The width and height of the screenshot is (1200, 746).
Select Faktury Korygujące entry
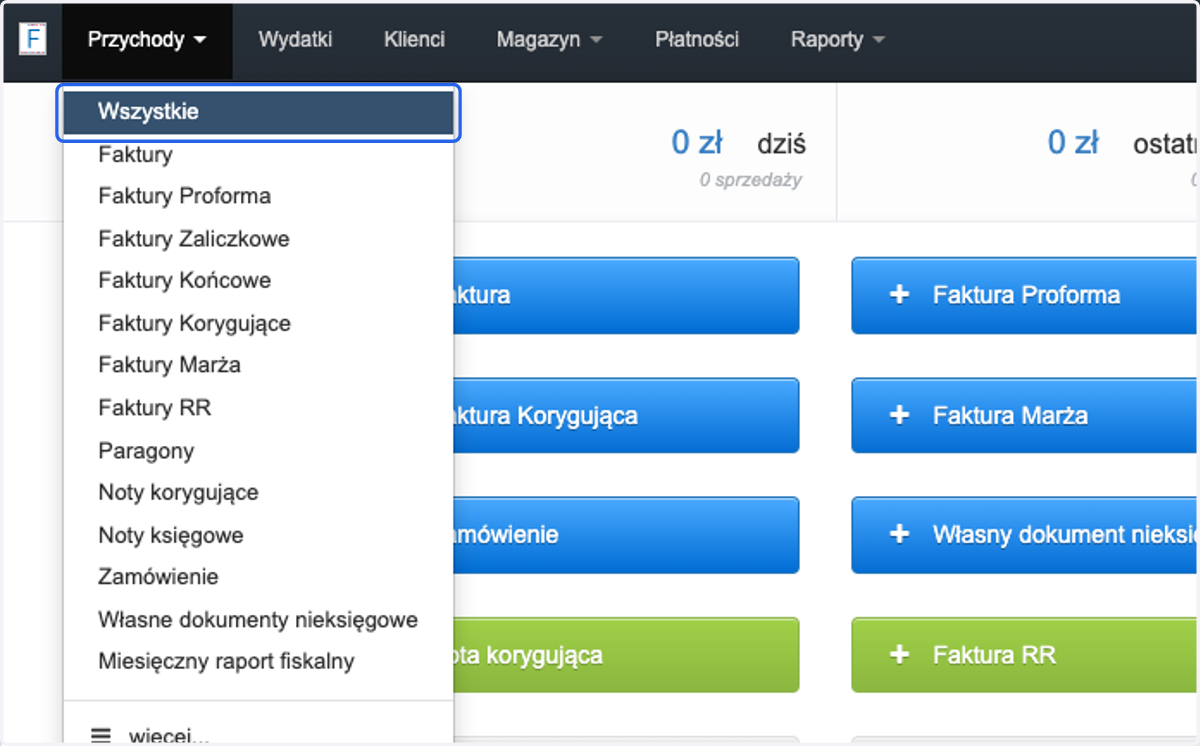(258, 323)
